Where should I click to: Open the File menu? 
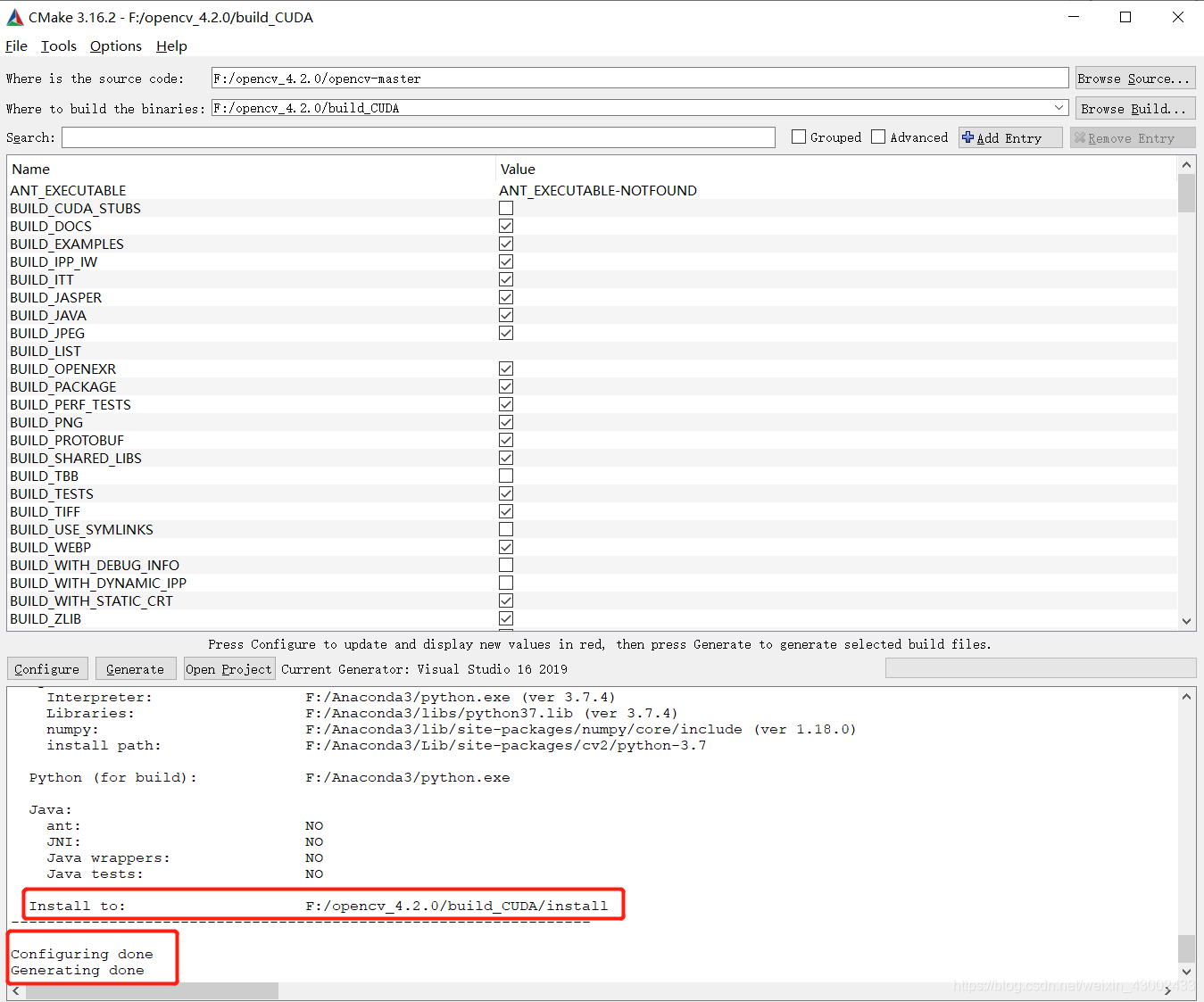16,46
